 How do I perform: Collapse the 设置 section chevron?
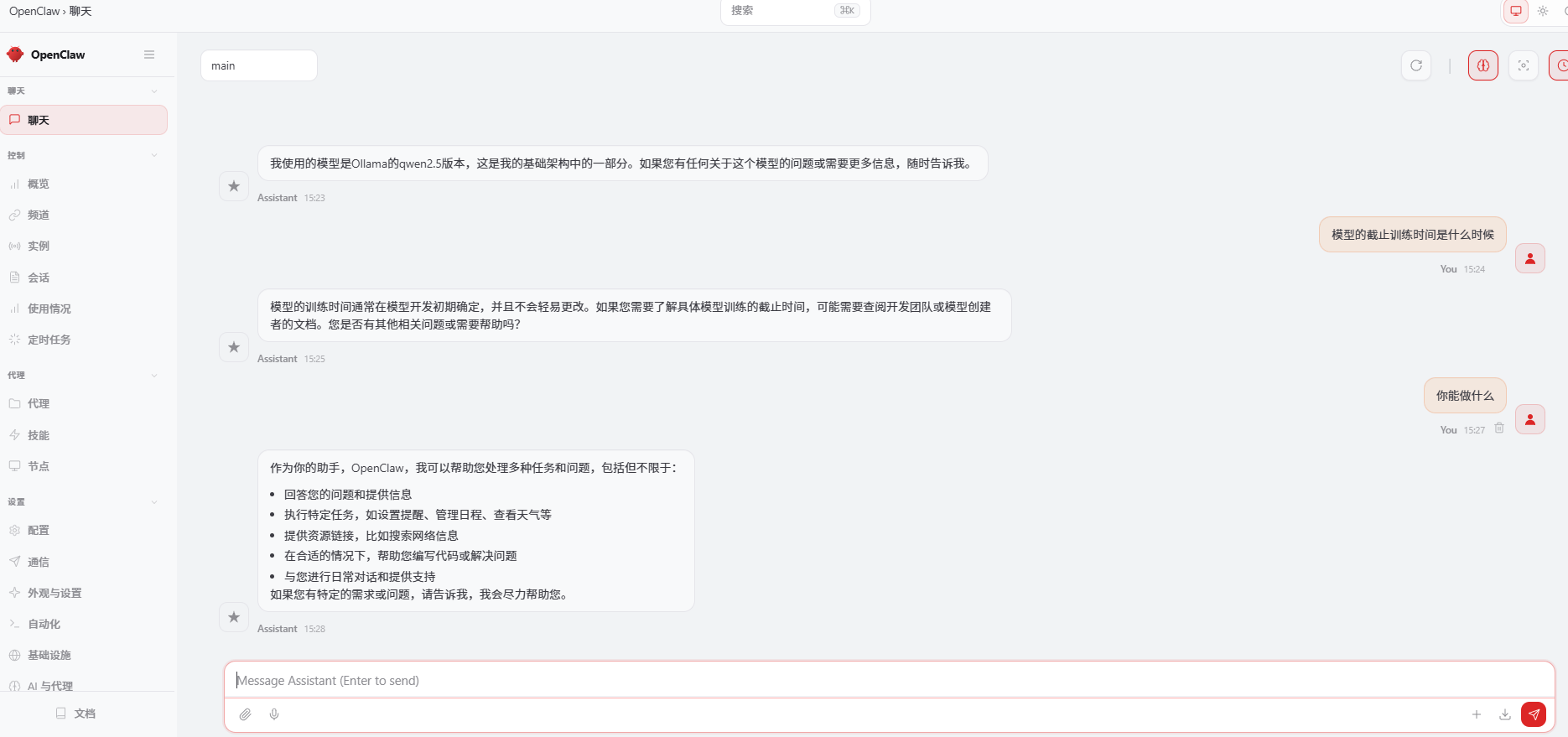[x=154, y=502]
